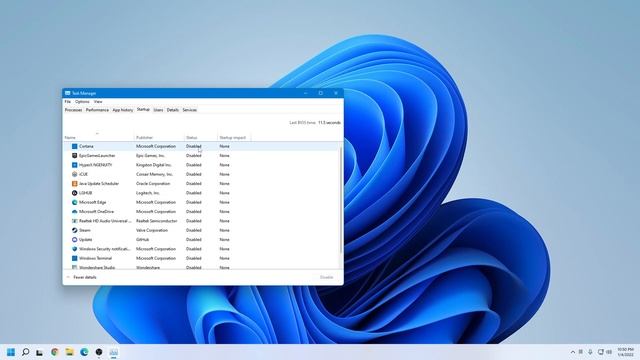Click 'Corsair Memory, Inc.' publisher cell
Viewport: 640px width, 360px height.
coord(154,174)
